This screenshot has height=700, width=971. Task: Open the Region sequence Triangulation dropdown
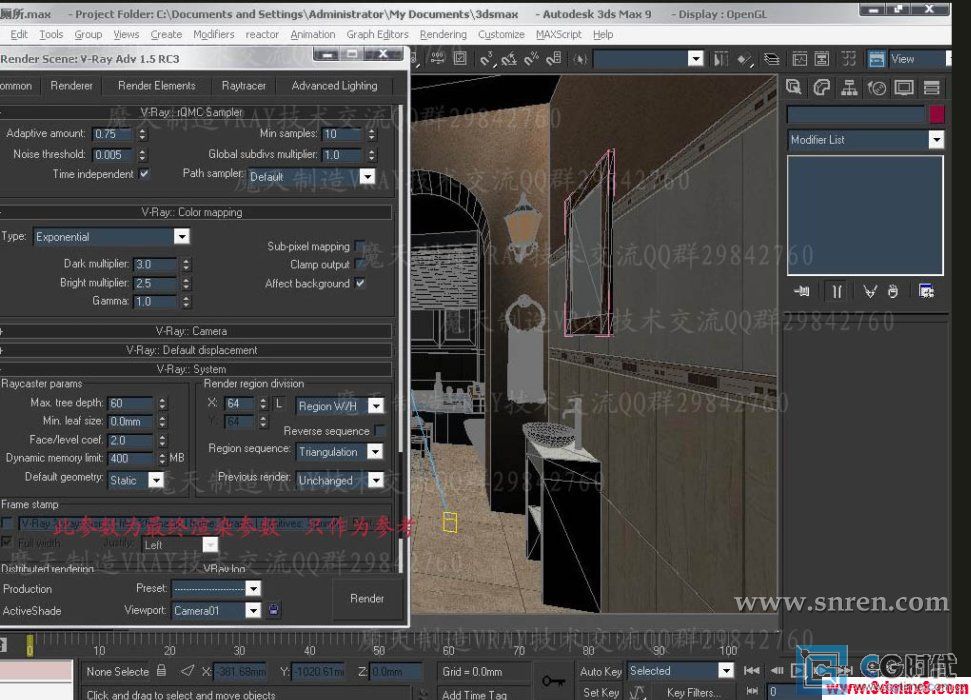coord(375,452)
